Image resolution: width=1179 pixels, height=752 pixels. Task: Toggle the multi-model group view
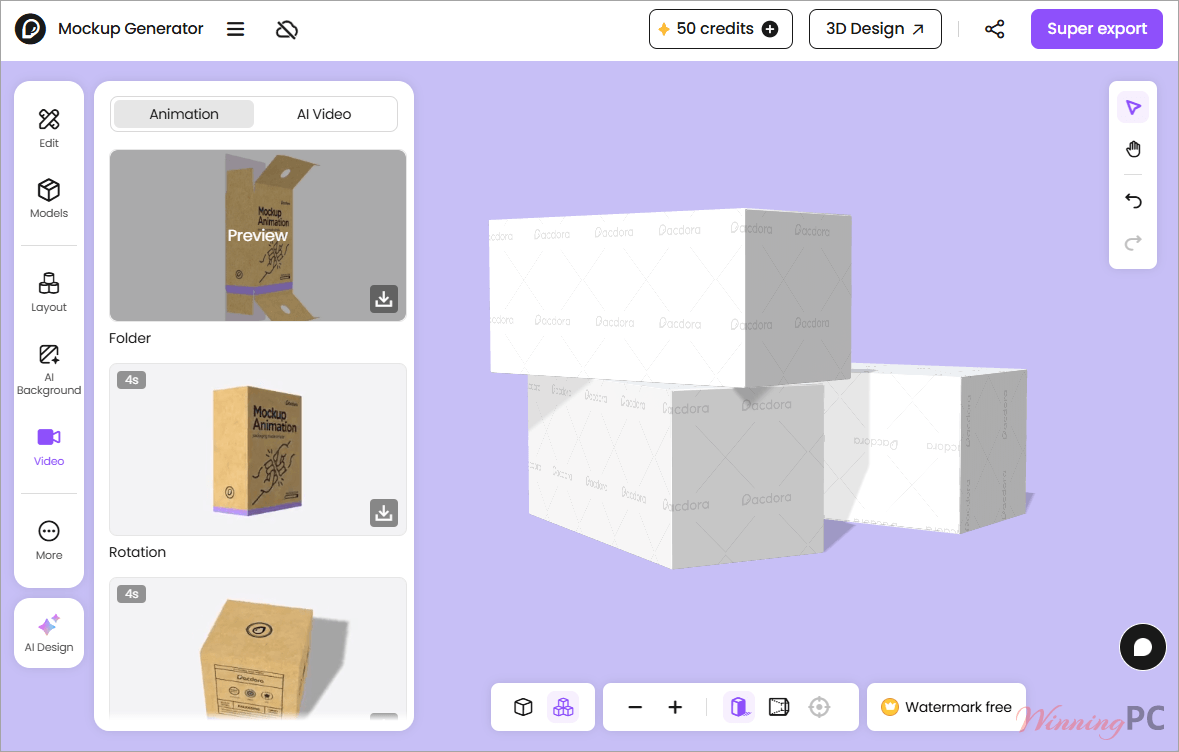tap(563, 707)
